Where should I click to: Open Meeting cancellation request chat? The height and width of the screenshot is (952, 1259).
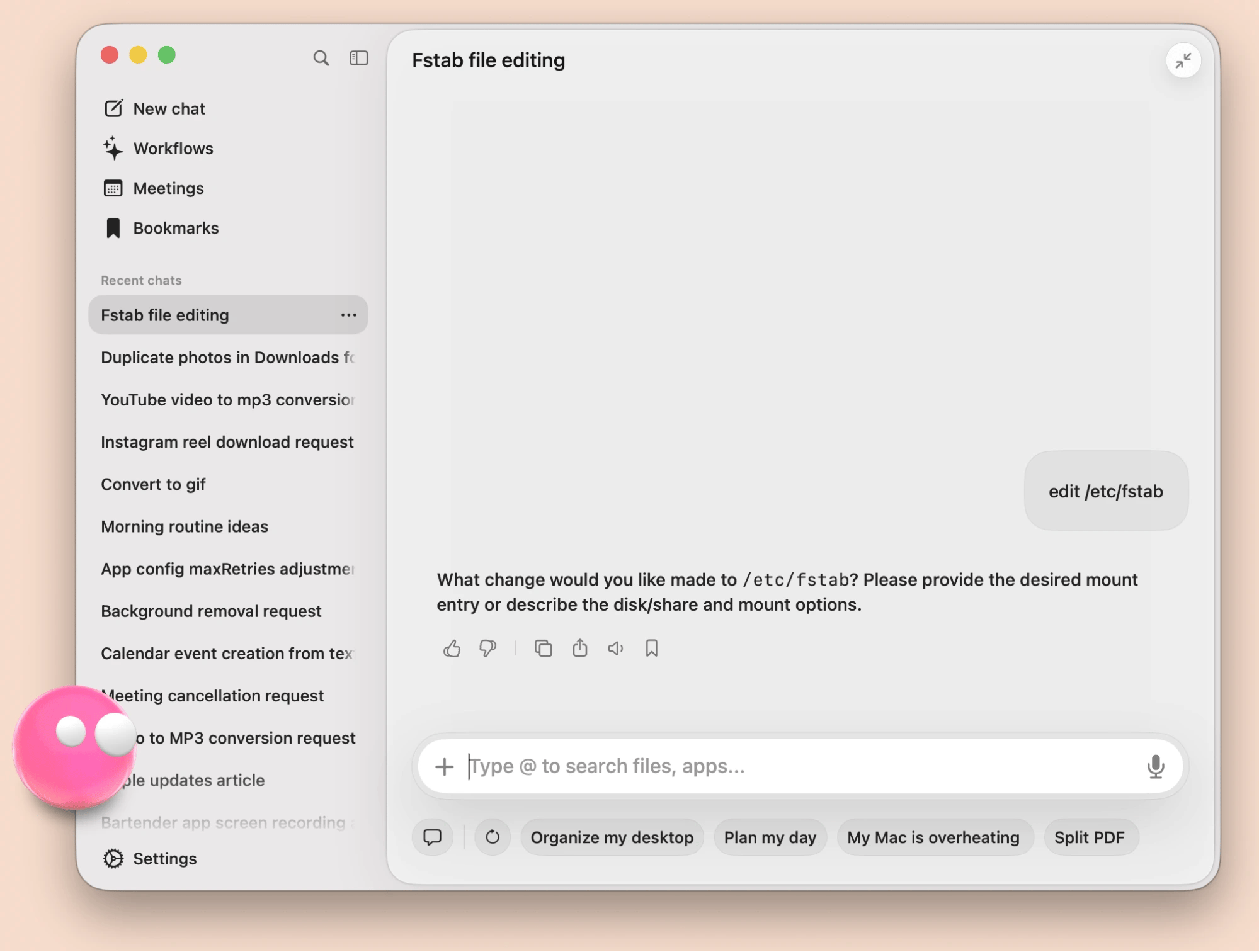pos(228,695)
